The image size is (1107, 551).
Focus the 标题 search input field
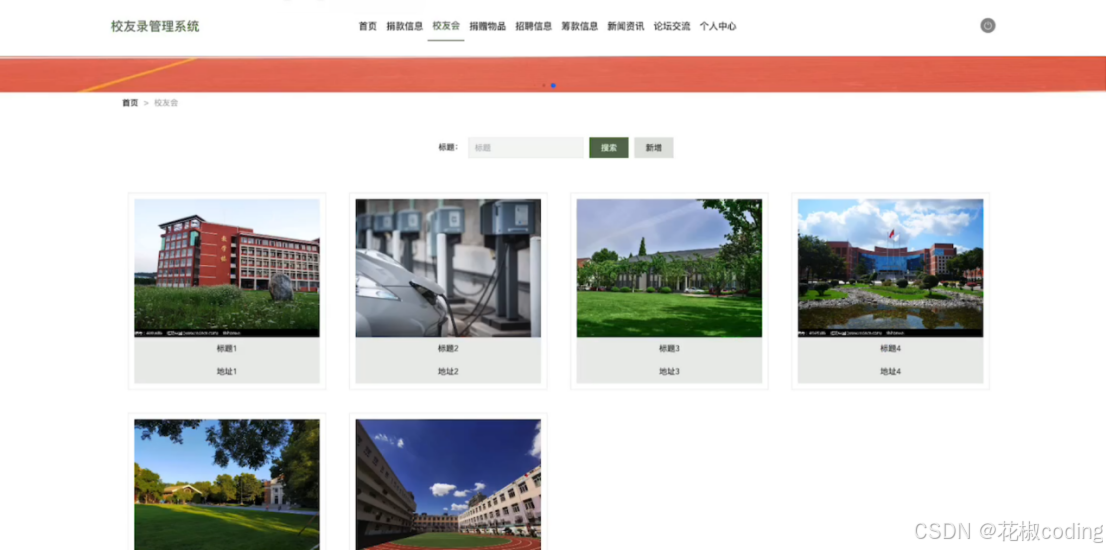(526, 148)
